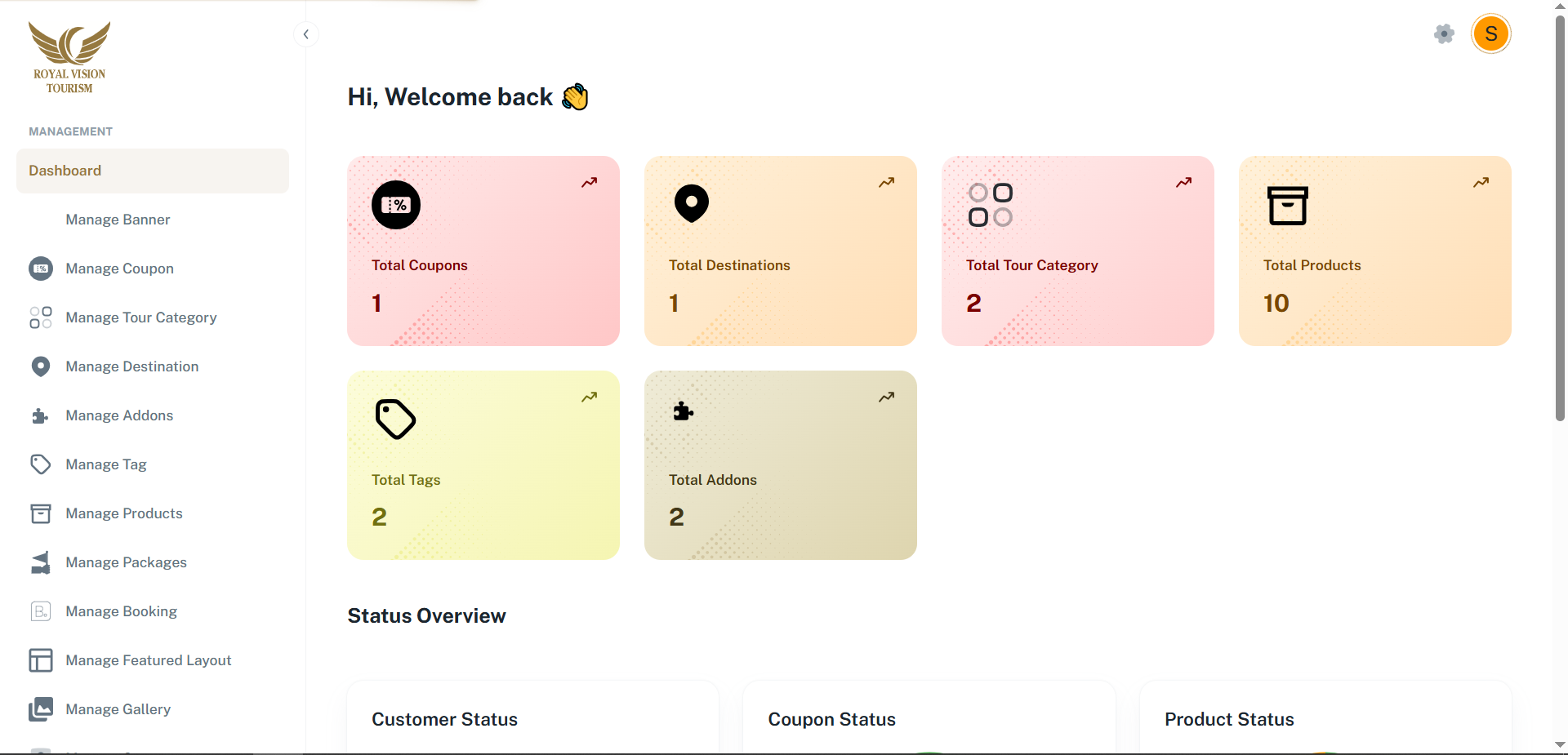This screenshot has height=755, width=1568.
Task: Click the page vertical scrollbar thumb
Action: (x=1560, y=220)
